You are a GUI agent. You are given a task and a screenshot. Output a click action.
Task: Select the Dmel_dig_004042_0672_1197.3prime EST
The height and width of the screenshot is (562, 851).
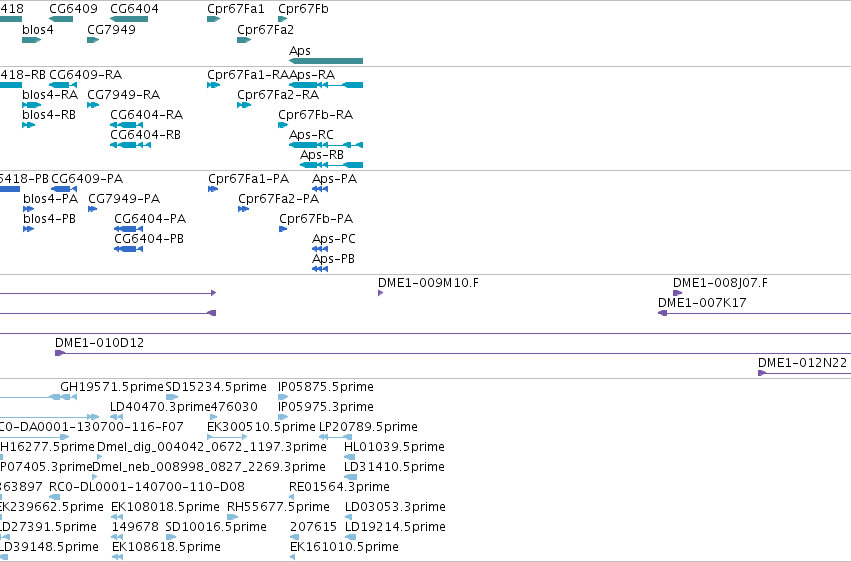(99, 457)
